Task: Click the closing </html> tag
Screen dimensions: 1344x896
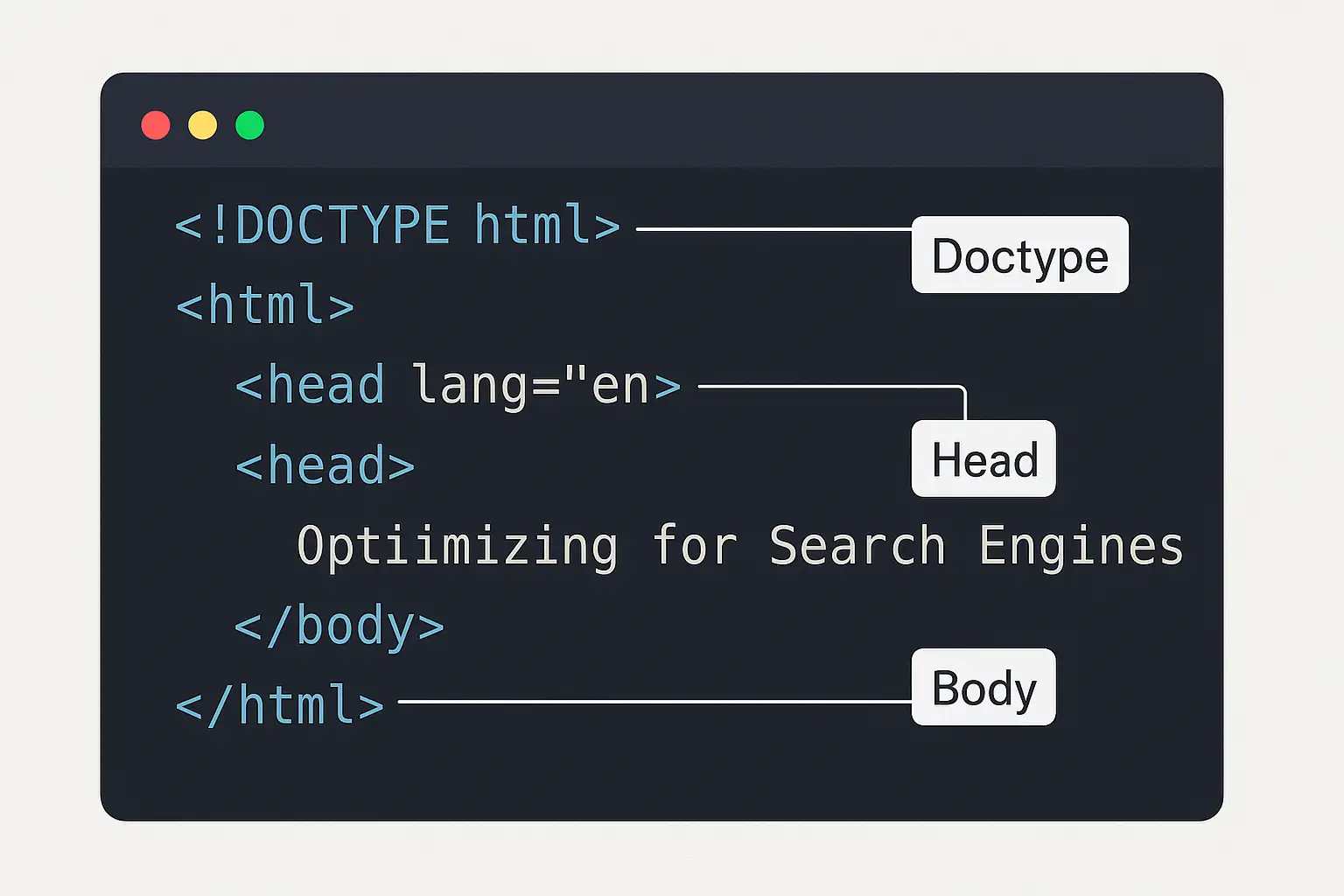Action: tap(280, 706)
